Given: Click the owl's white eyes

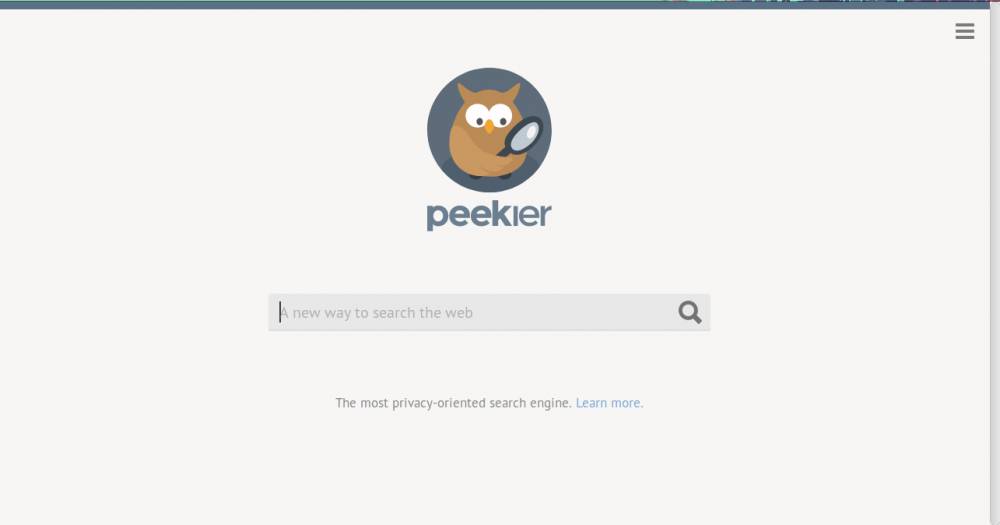Looking at the screenshot, I should click(489, 115).
